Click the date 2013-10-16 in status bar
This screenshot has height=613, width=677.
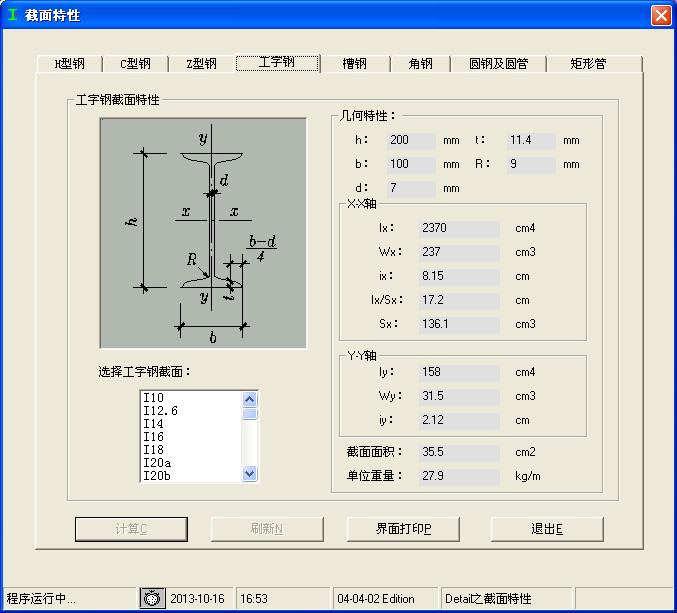[x=197, y=599]
